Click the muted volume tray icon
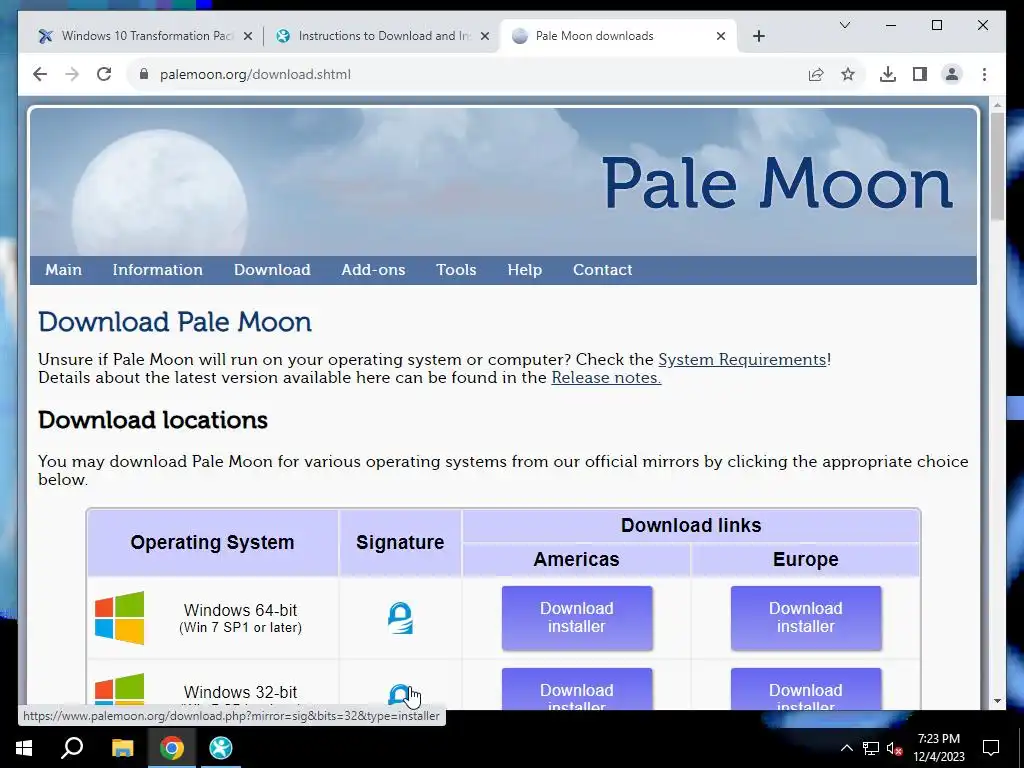The height and width of the screenshot is (768, 1024). [895, 748]
